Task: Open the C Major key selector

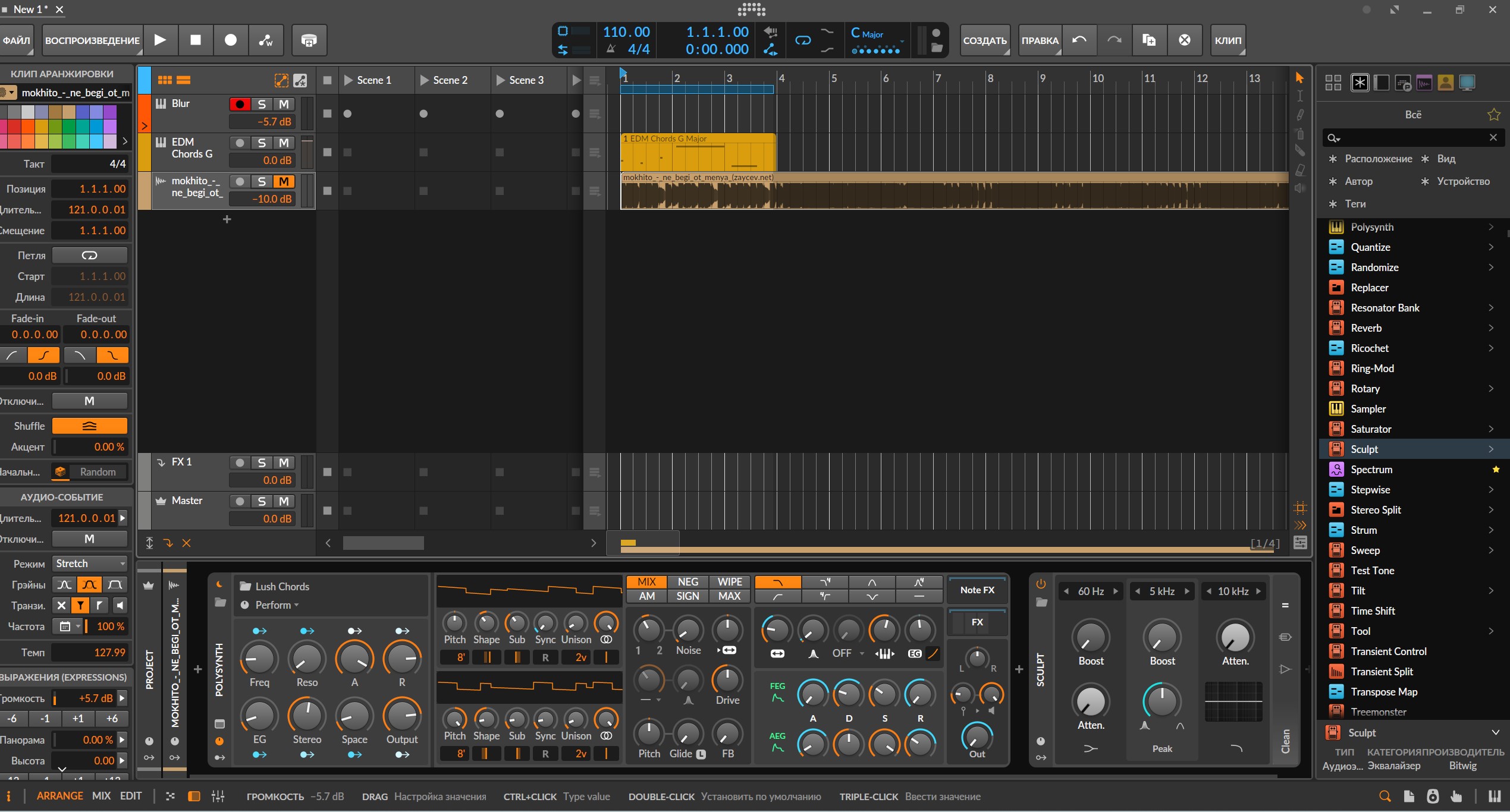Action: (x=877, y=40)
